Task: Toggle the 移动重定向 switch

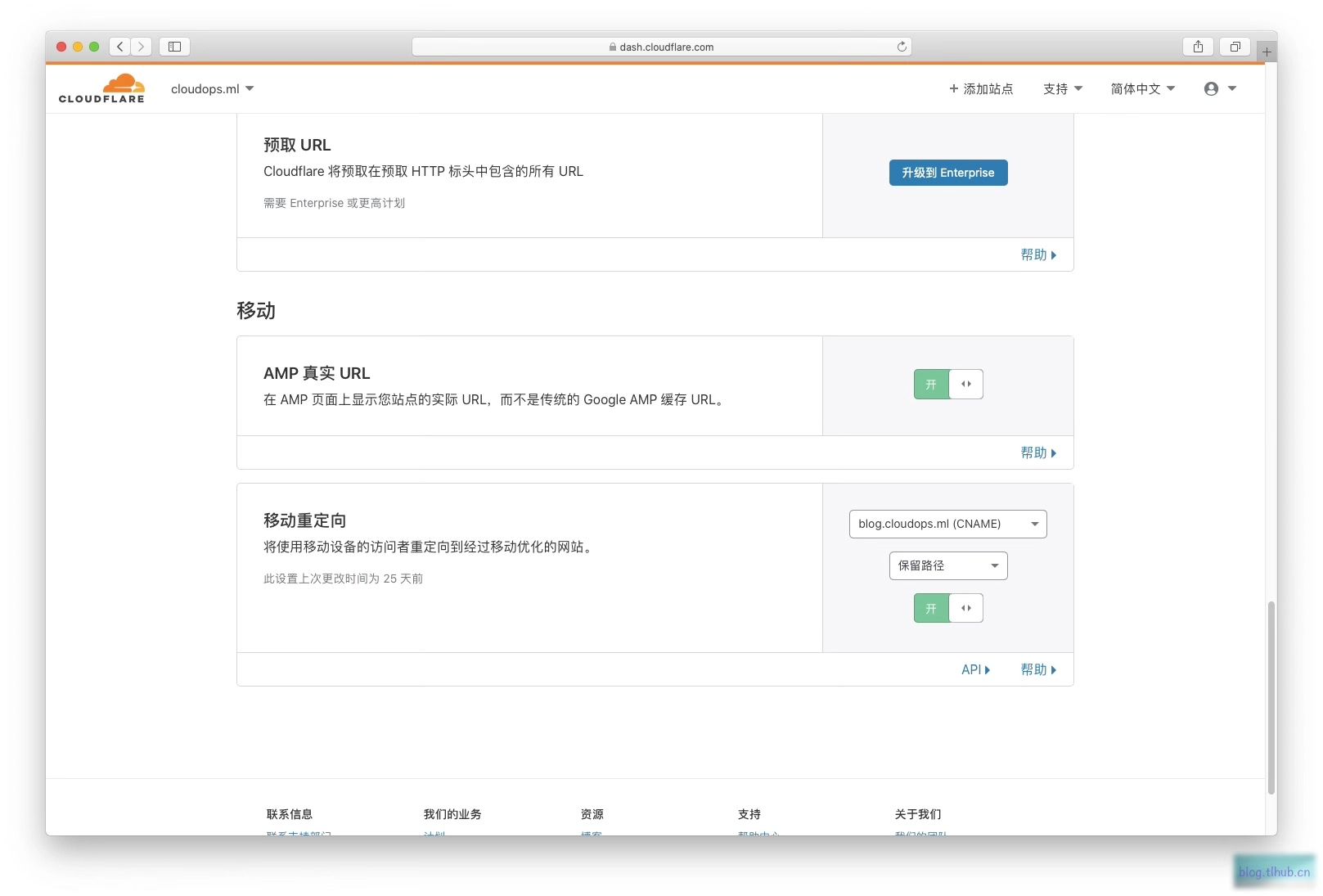Action: [x=948, y=608]
